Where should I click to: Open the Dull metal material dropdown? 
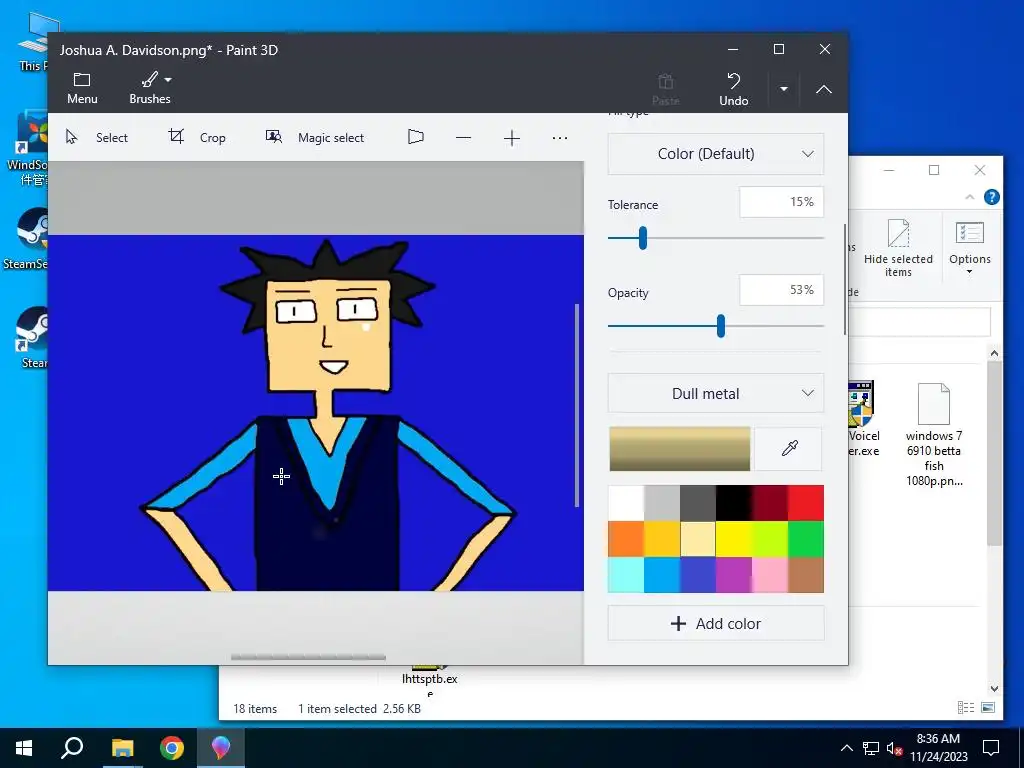(x=716, y=393)
